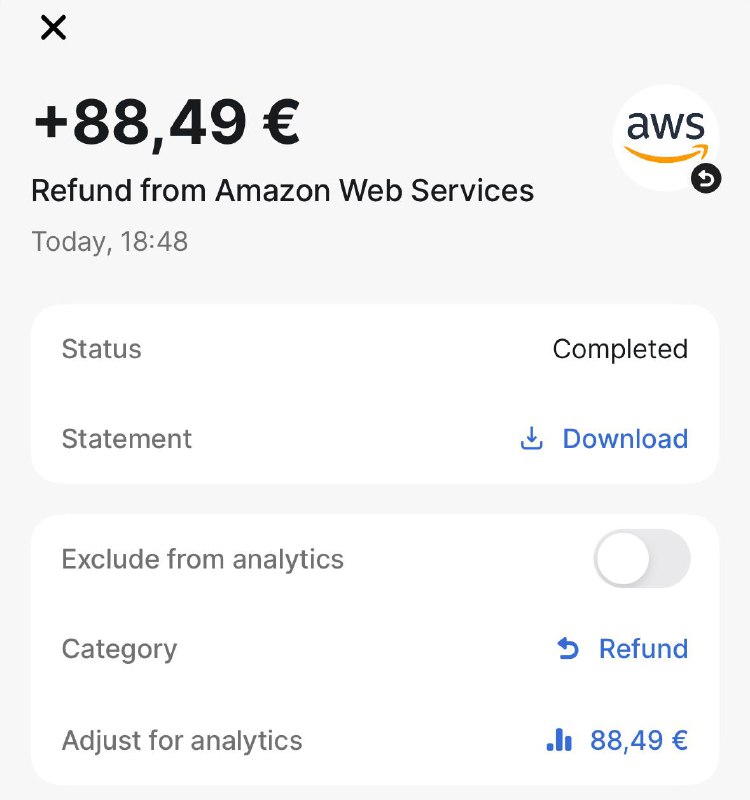The width and height of the screenshot is (750, 800).
Task: Open the Category row
Action: 375,648
